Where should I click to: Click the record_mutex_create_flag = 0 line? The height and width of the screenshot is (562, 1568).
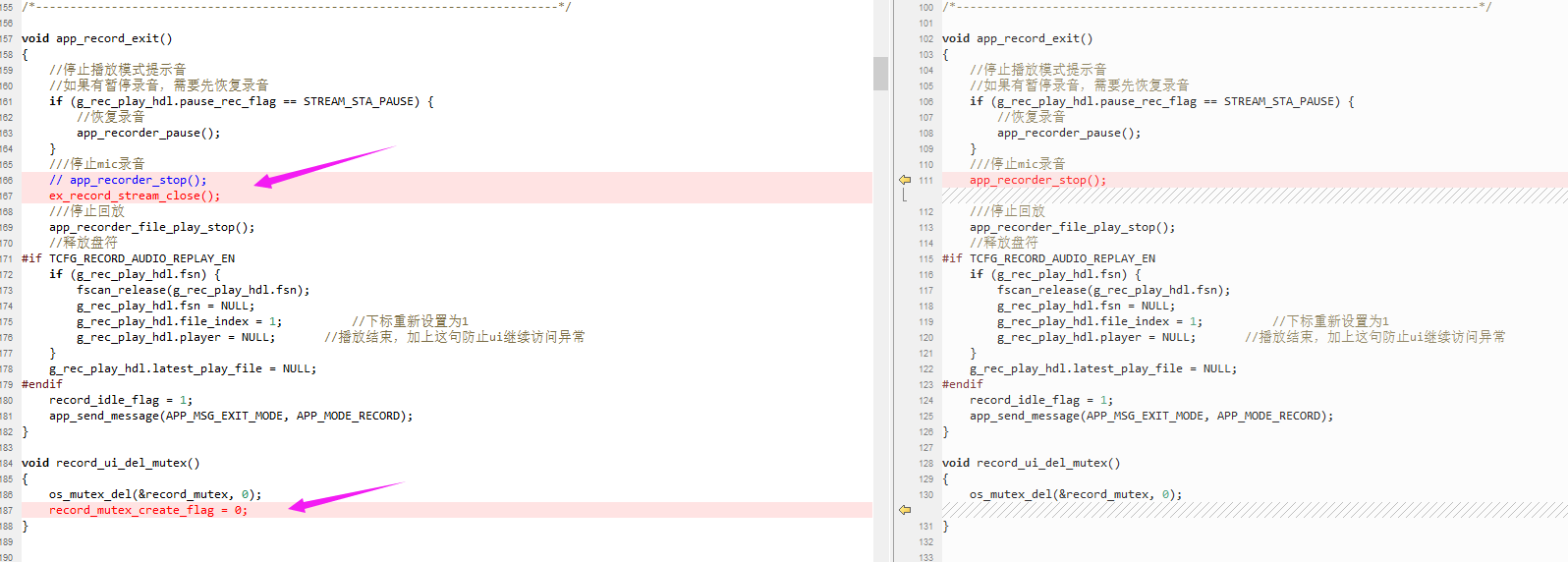tap(148, 510)
